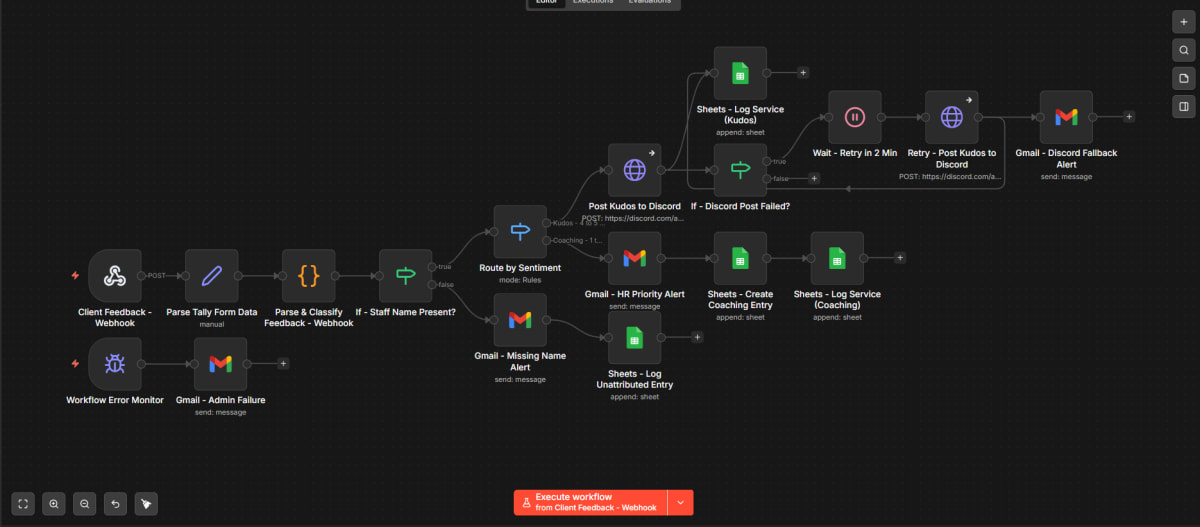Click the 'manual' subtitle under Parse Tally Form Data
The width and height of the screenshot is (1200, 527).
(x=212, y=324)
